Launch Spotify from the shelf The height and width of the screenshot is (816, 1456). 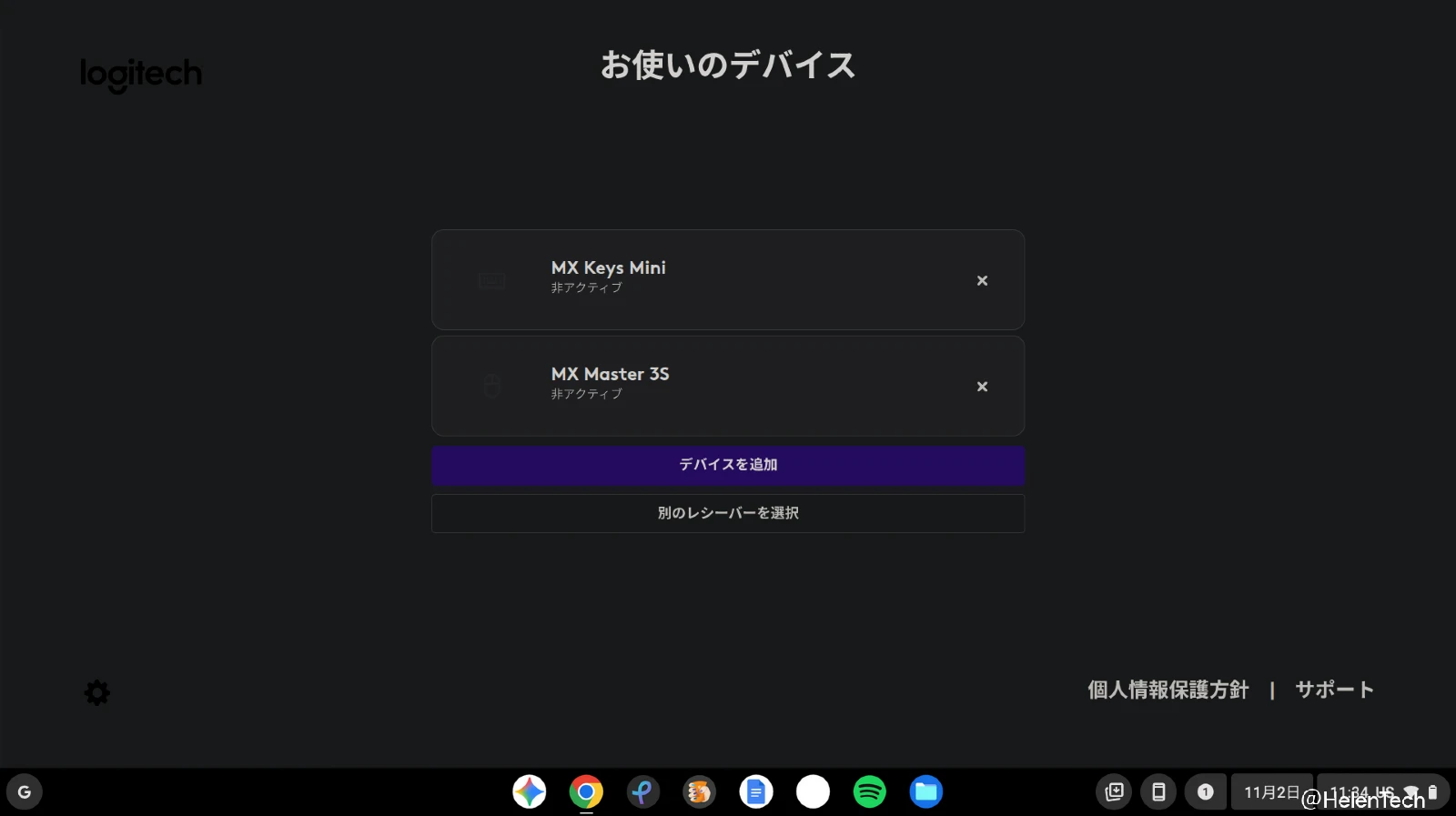[869, 791]
